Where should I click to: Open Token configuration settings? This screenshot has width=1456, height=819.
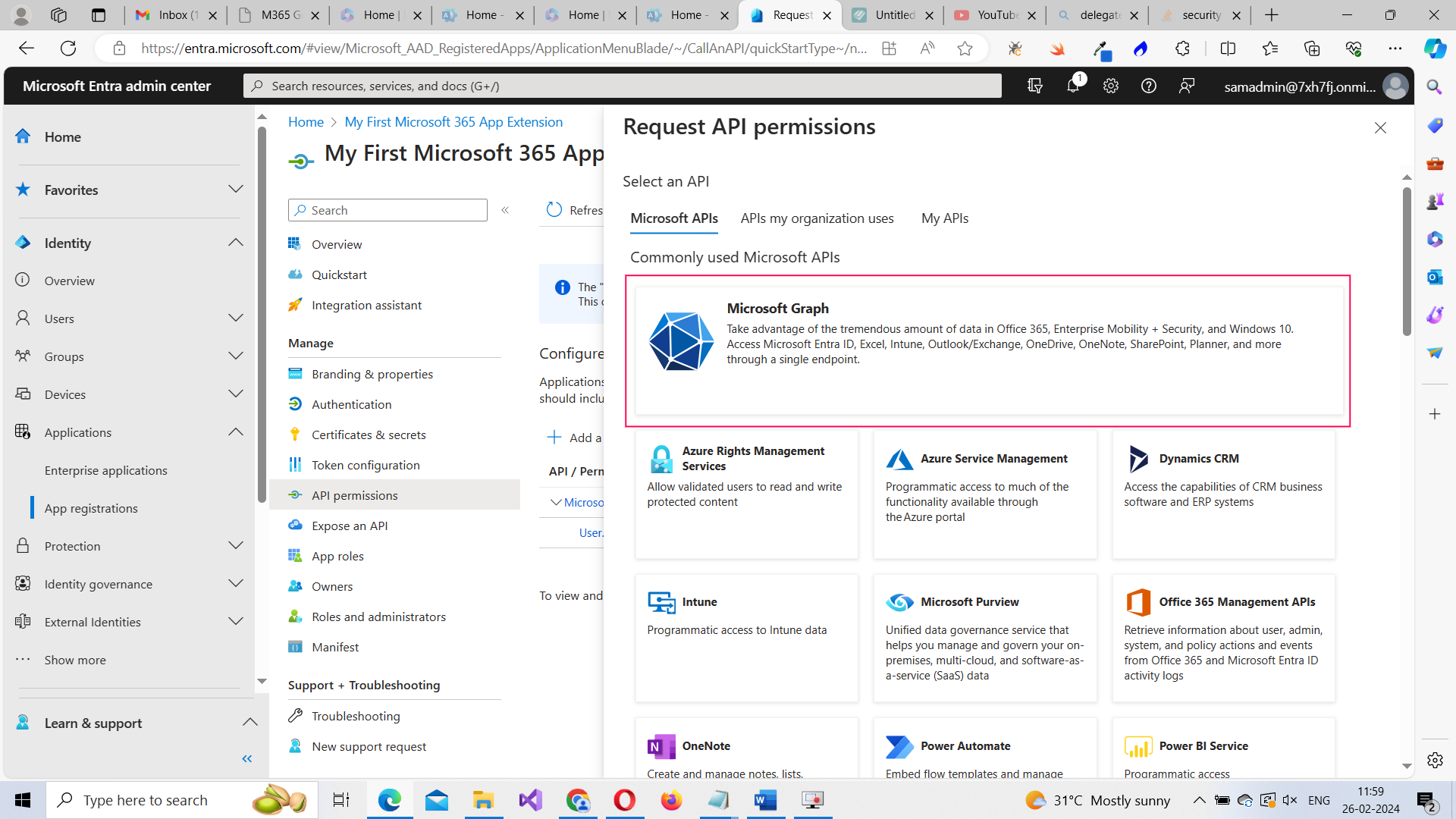366,464
